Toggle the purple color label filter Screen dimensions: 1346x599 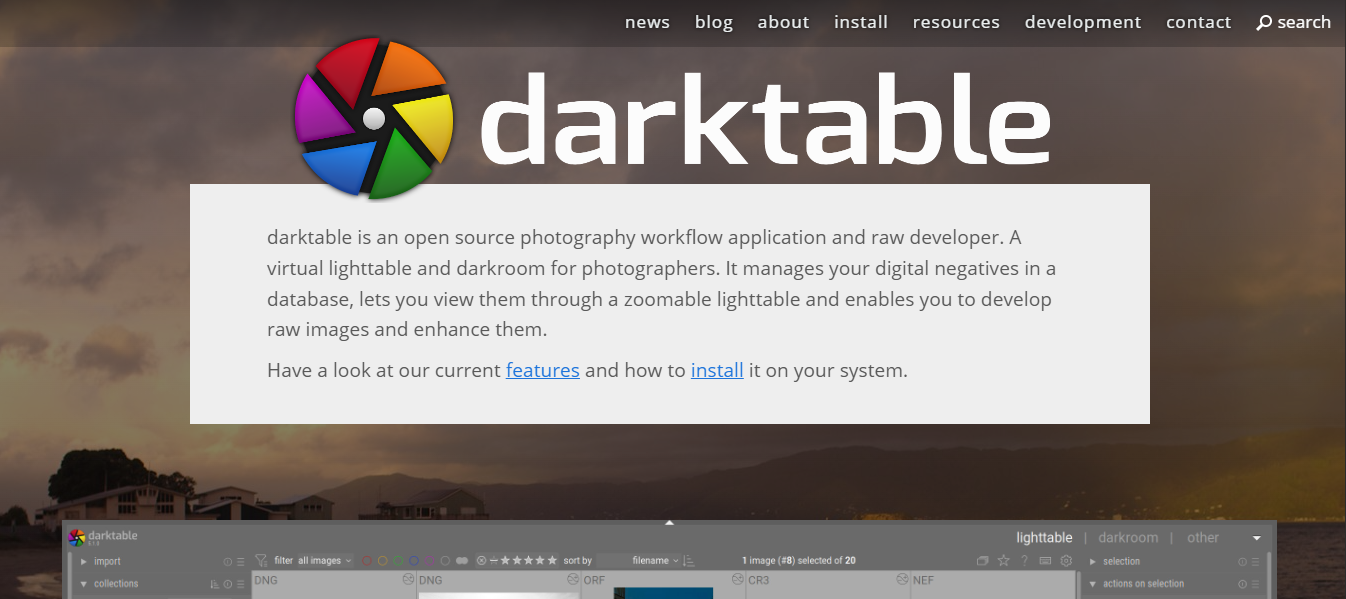pos(429,561)
